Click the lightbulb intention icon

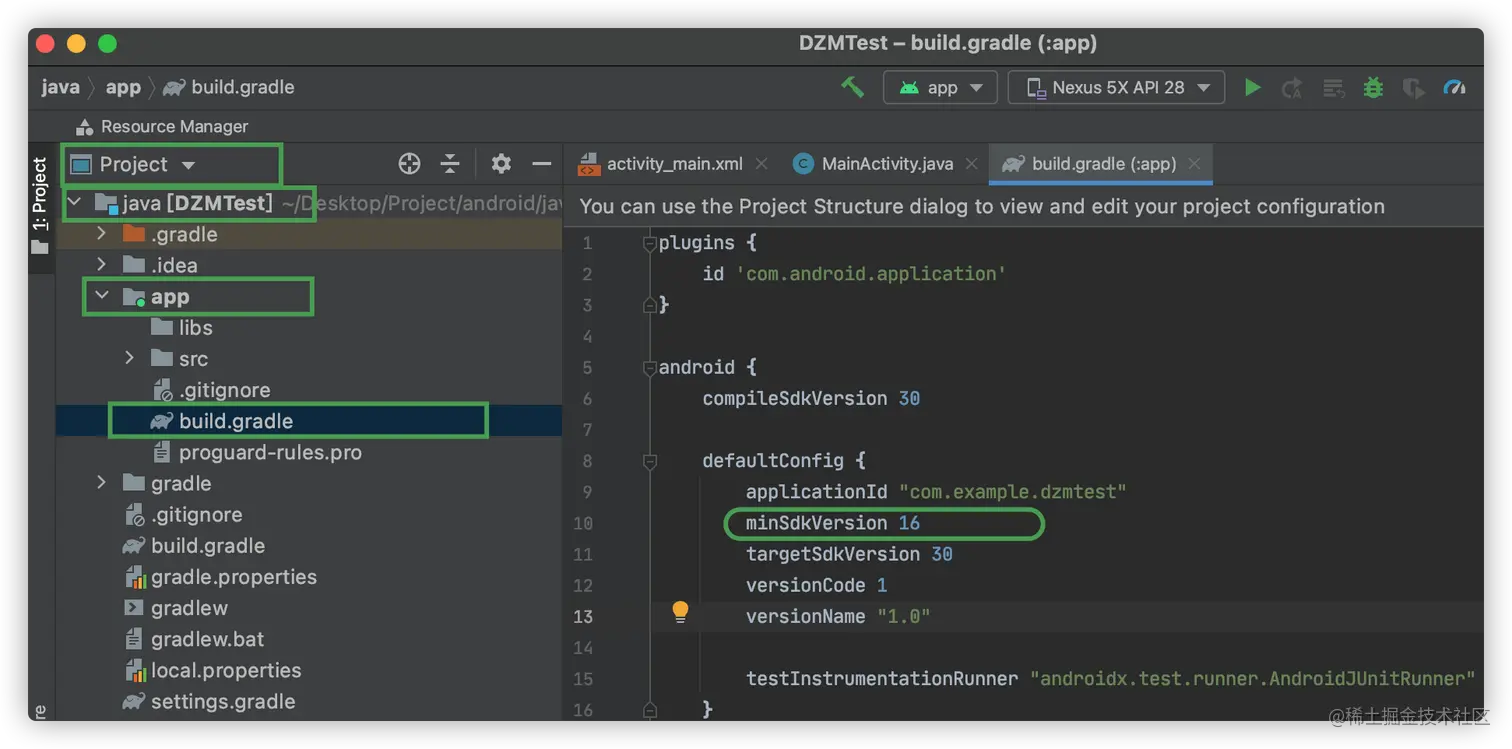click(x=680, y=612)
